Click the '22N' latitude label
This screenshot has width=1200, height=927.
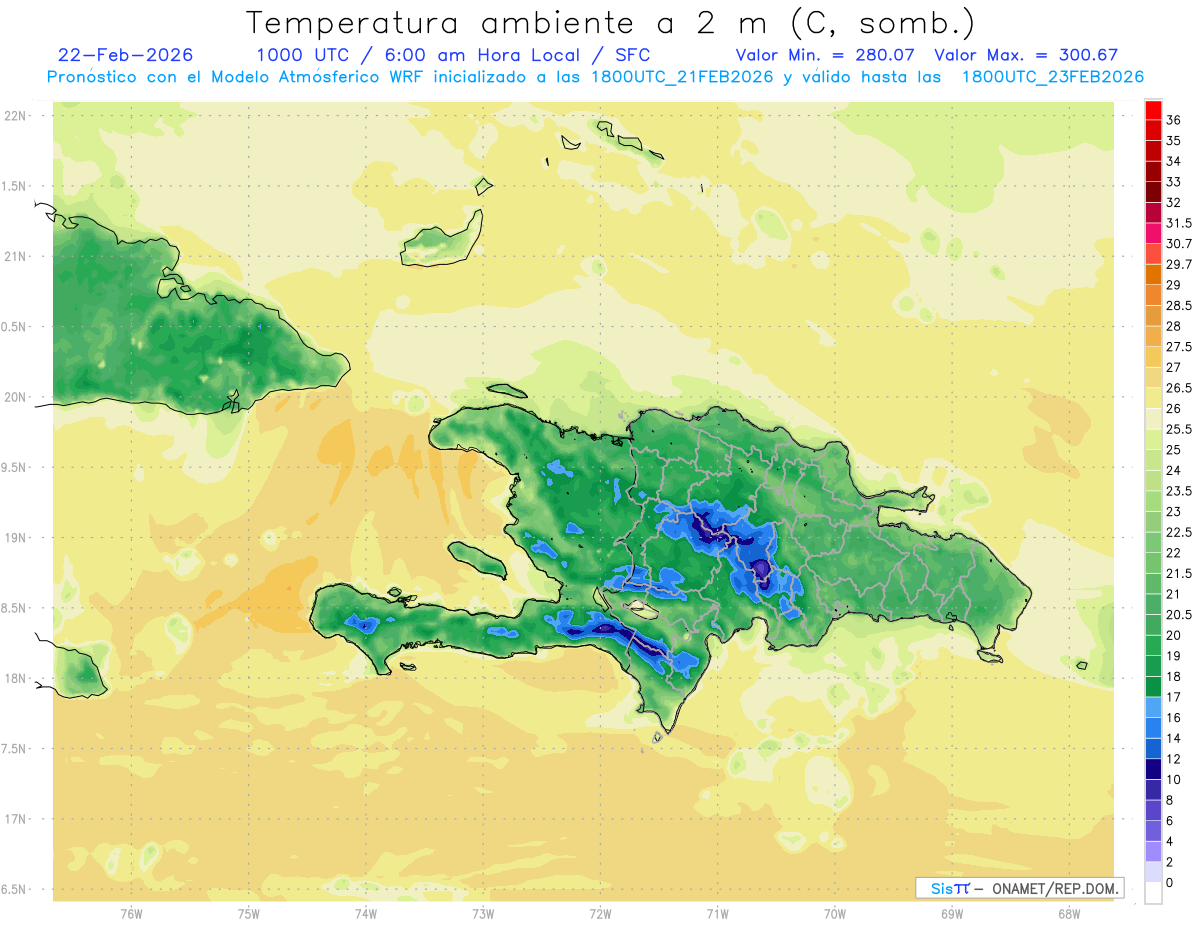click(15, 116)
